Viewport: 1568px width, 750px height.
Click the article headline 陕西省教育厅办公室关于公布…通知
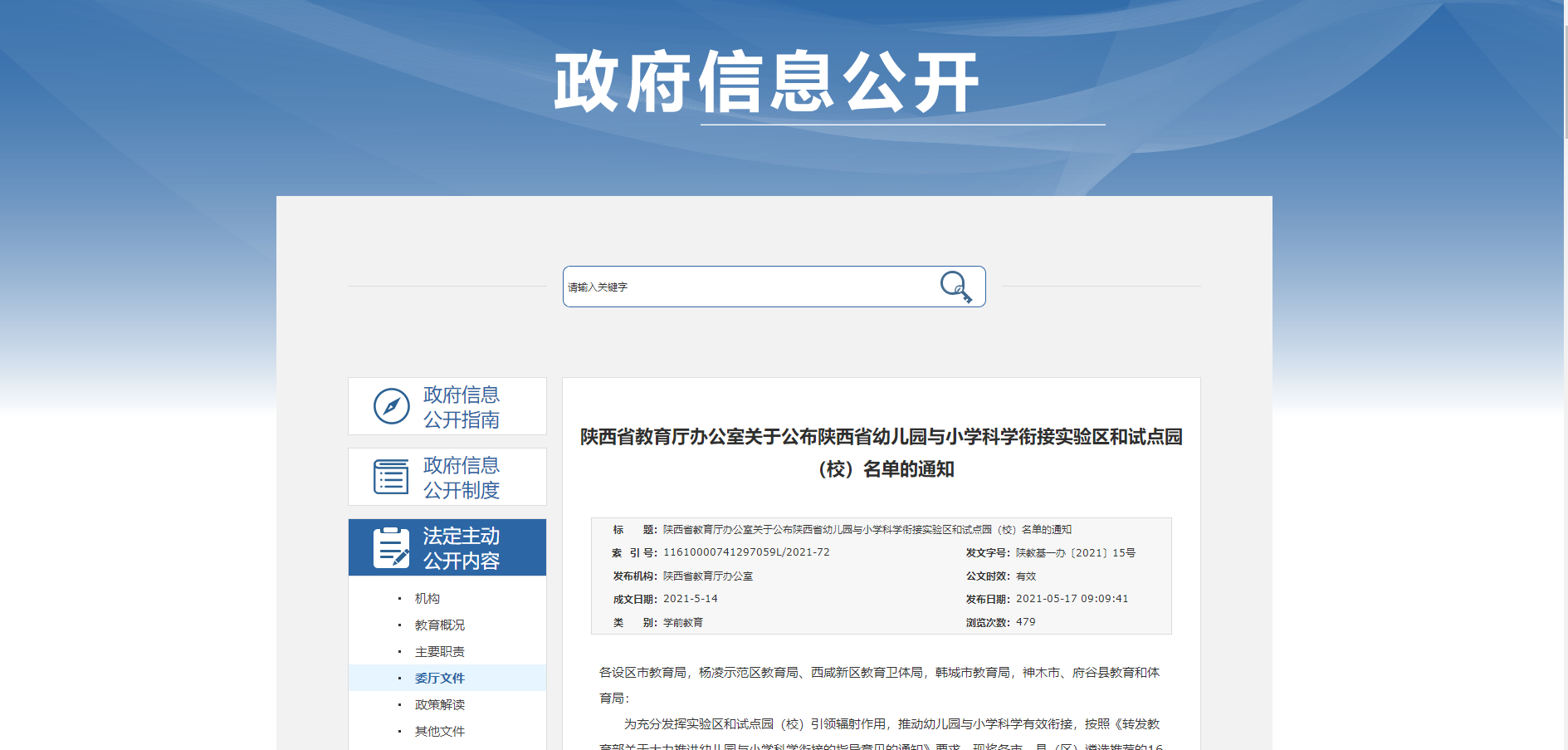[x=882, y=453]
